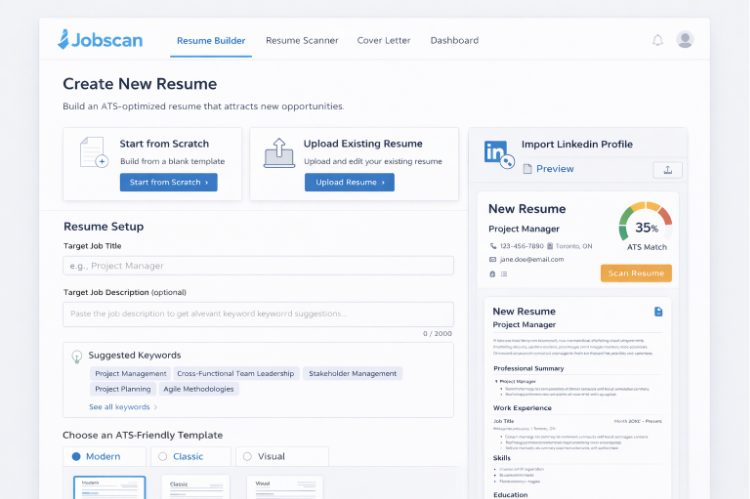Open the notifications bell

658,40
